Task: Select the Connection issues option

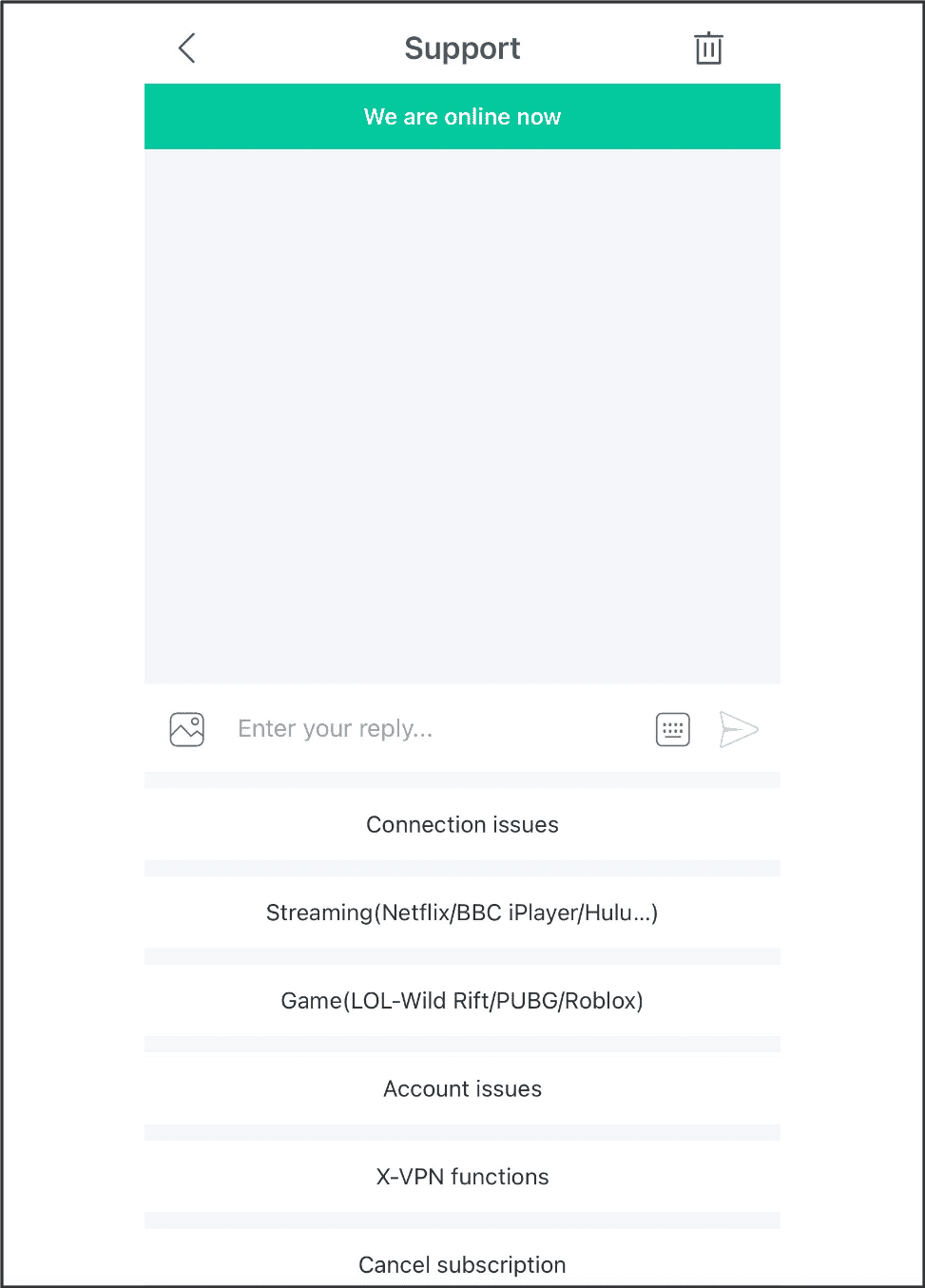Action: coord(462,825)
